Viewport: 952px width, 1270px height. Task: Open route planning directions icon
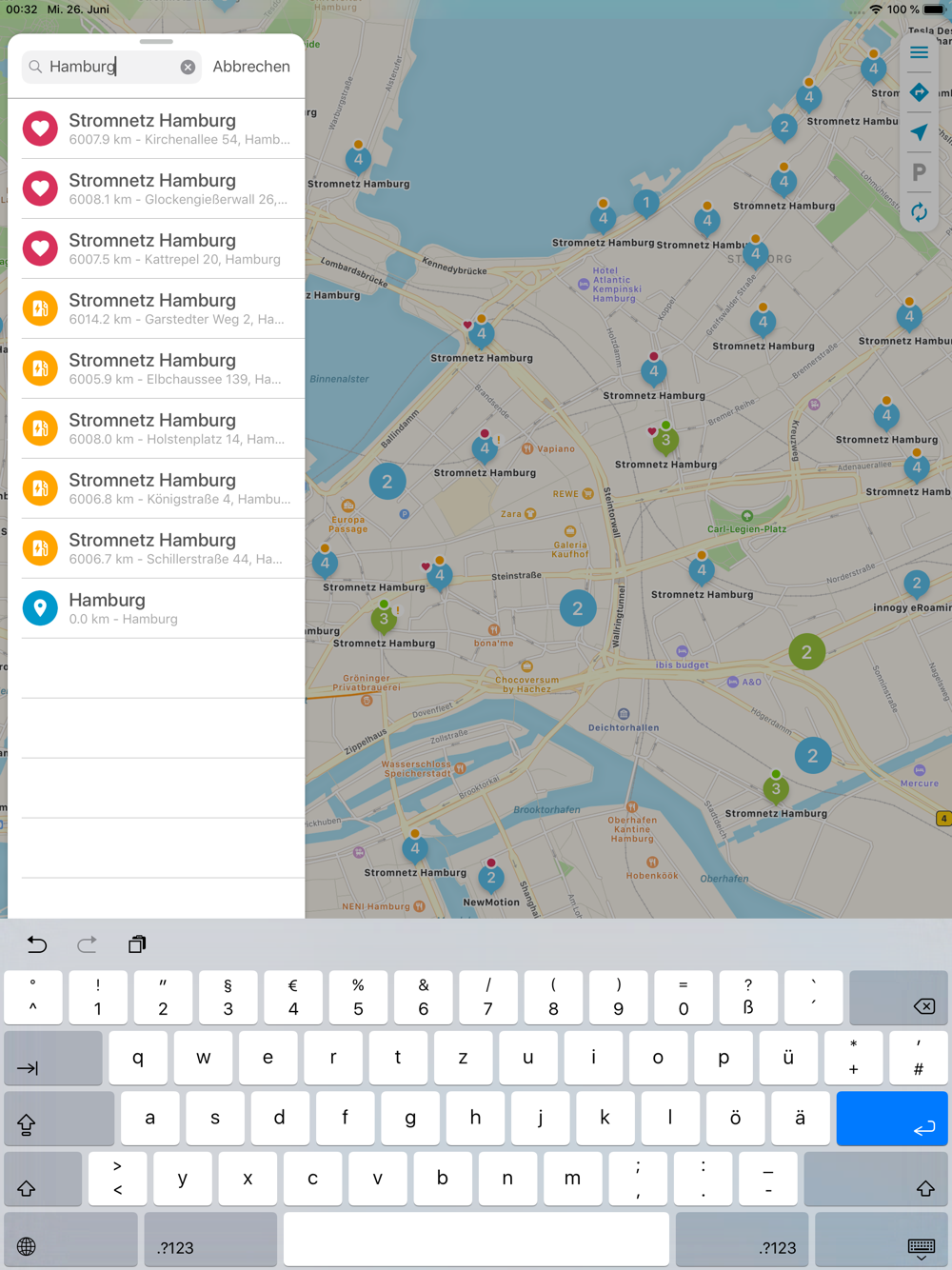point(919,92)
